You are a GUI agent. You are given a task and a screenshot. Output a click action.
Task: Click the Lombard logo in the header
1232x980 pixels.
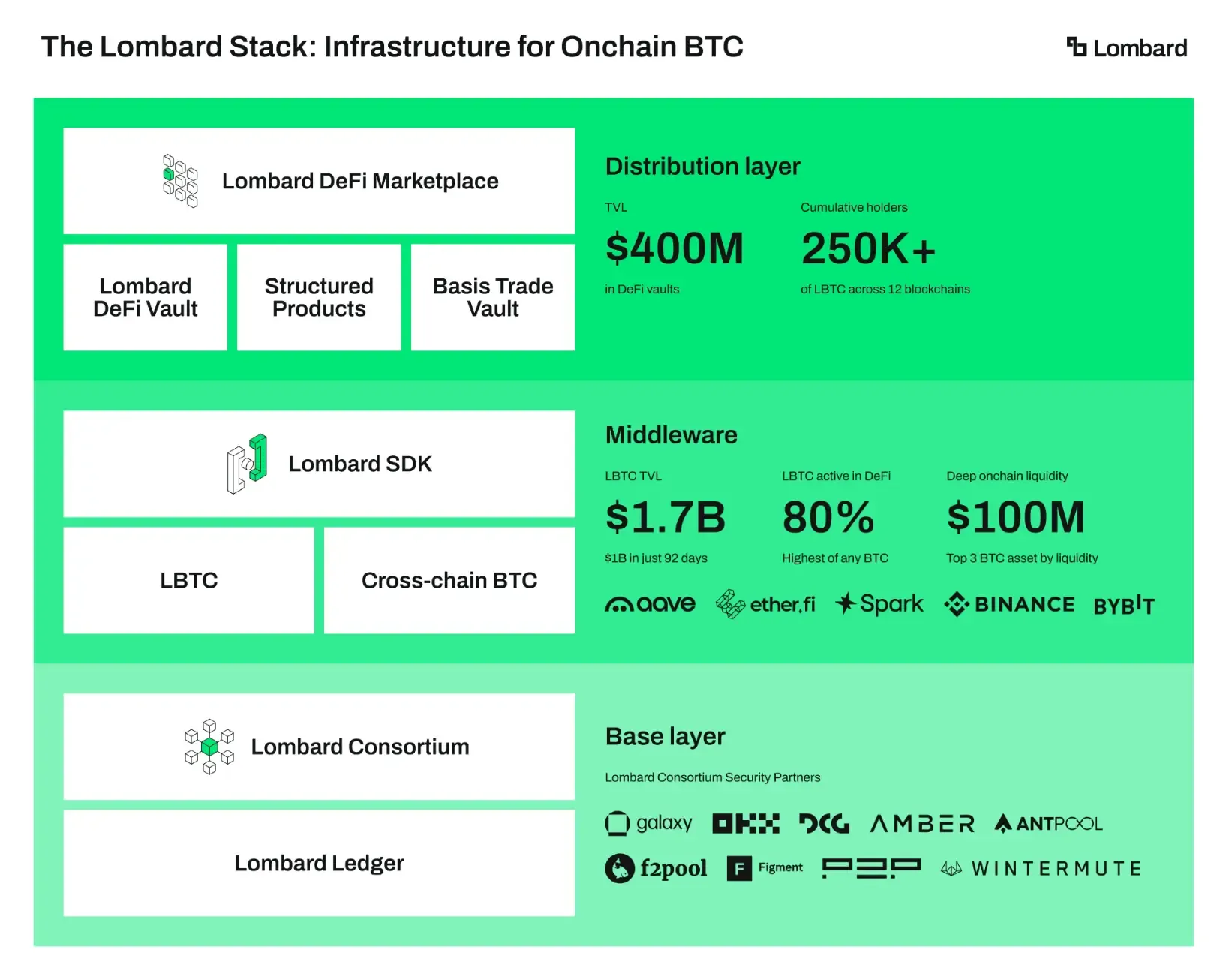[x=1126, y=48]
